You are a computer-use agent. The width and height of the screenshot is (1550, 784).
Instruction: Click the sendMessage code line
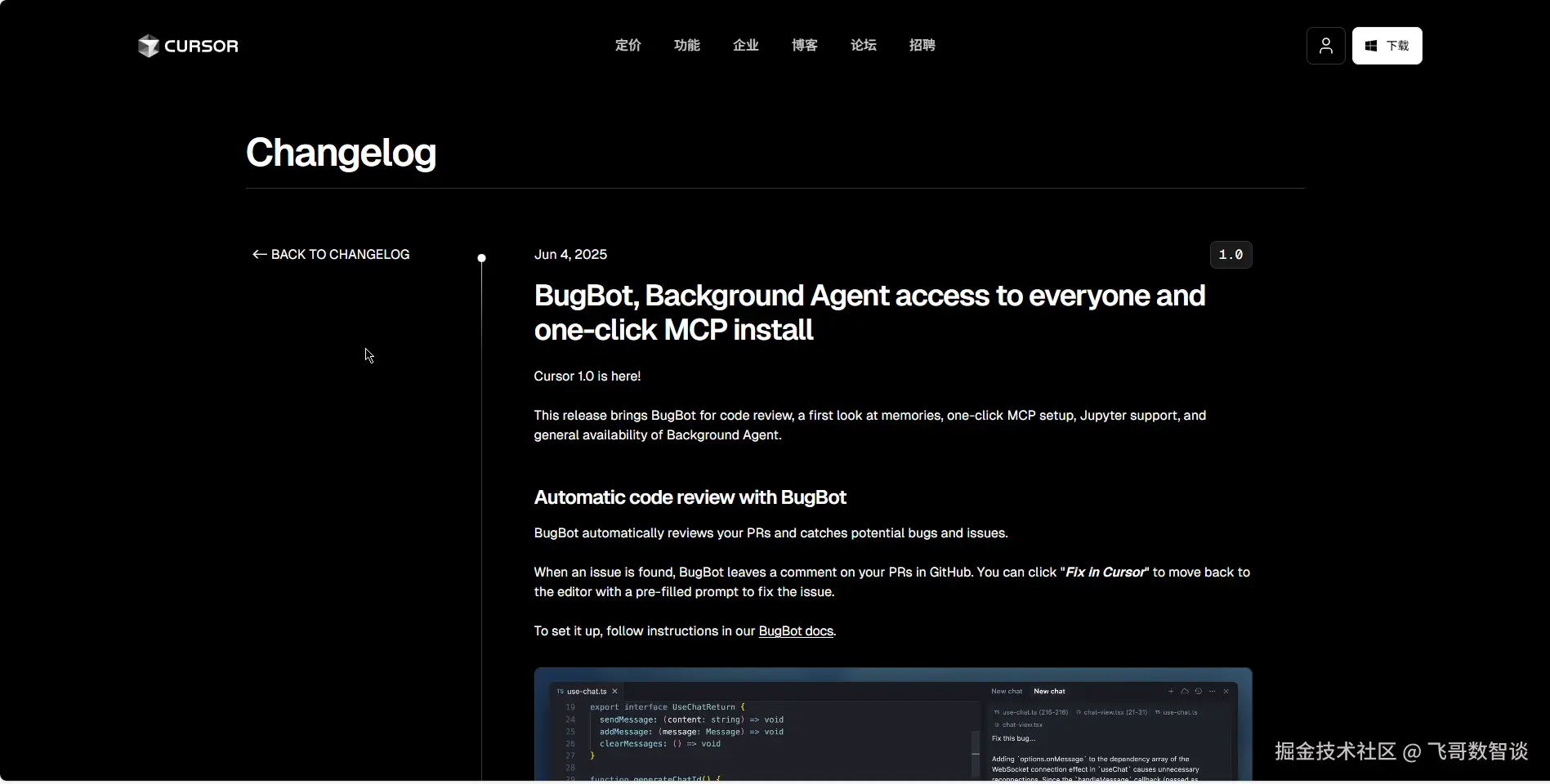pyautogui.click(x=691, y=720)
